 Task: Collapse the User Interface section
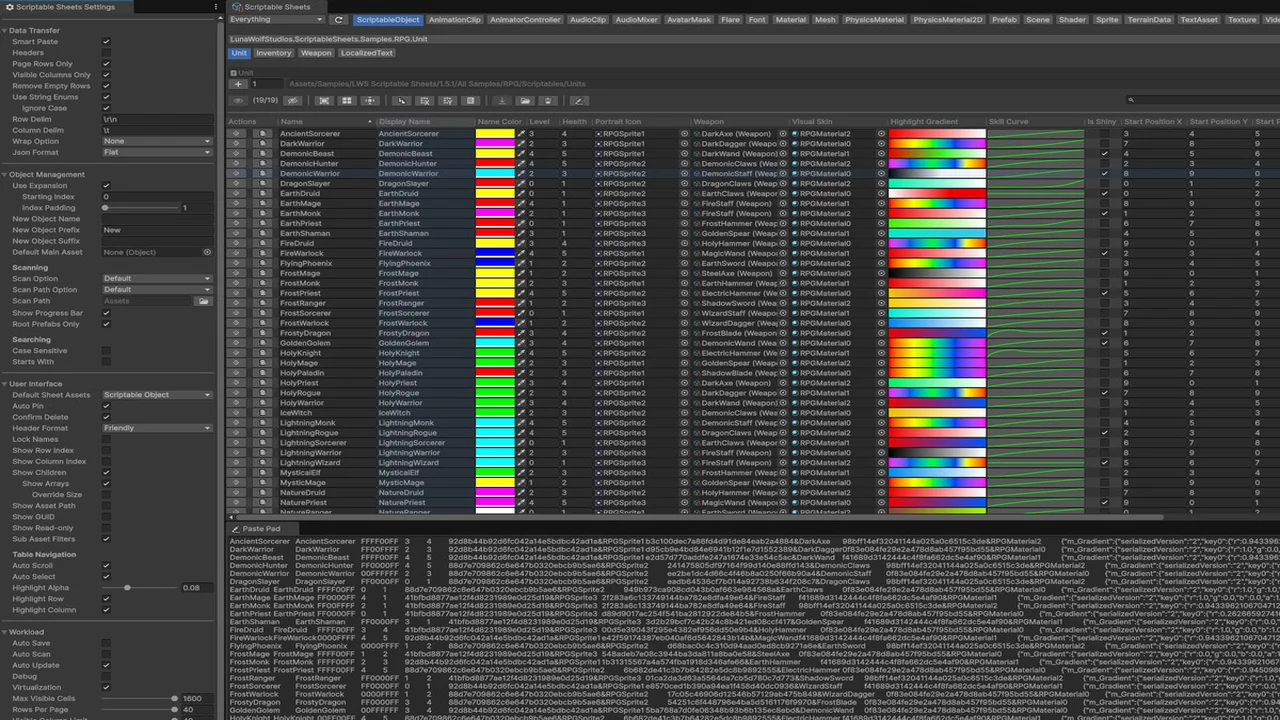[x=5, y=384]
